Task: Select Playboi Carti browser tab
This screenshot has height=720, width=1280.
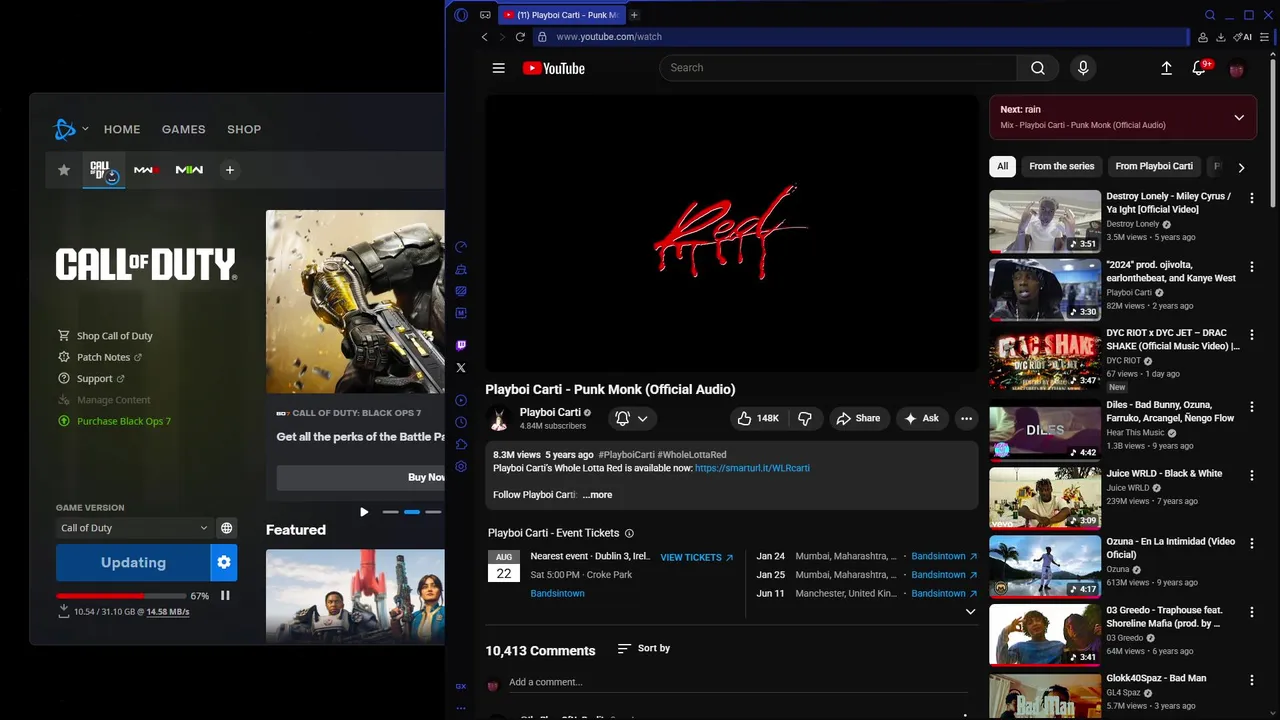Action: tap(560, 15)
